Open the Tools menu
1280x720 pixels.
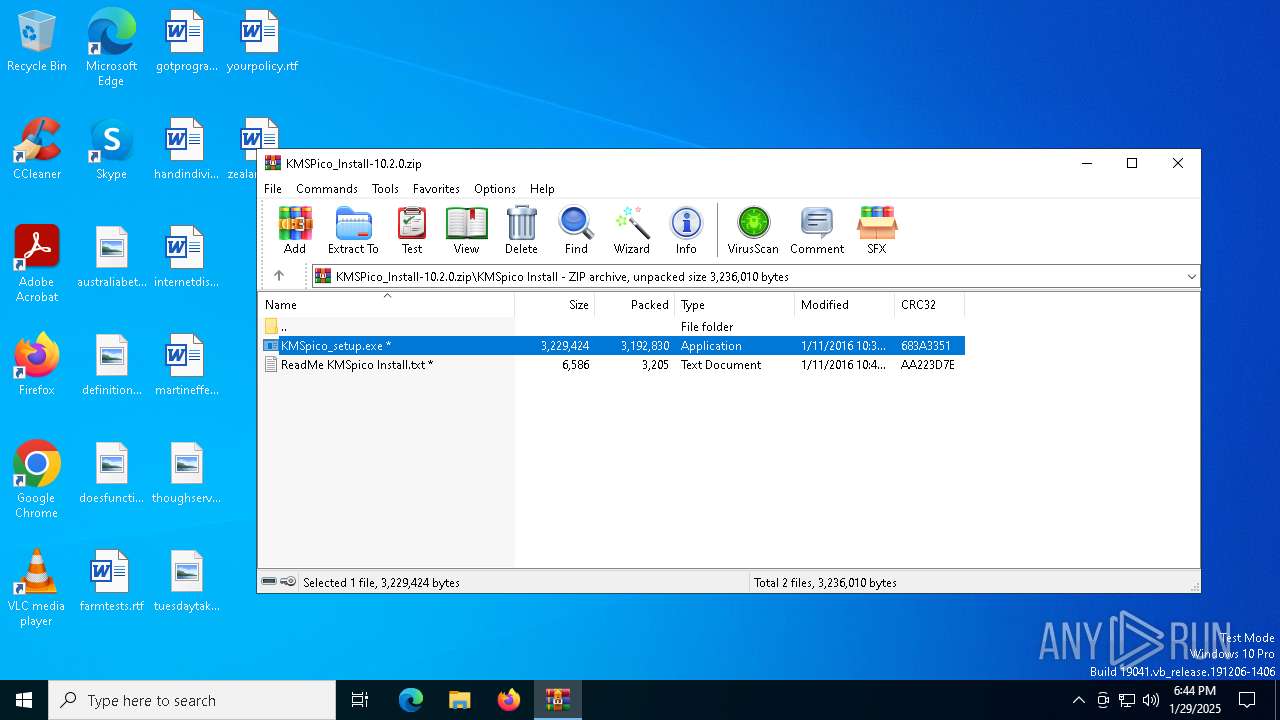(385, 189)
